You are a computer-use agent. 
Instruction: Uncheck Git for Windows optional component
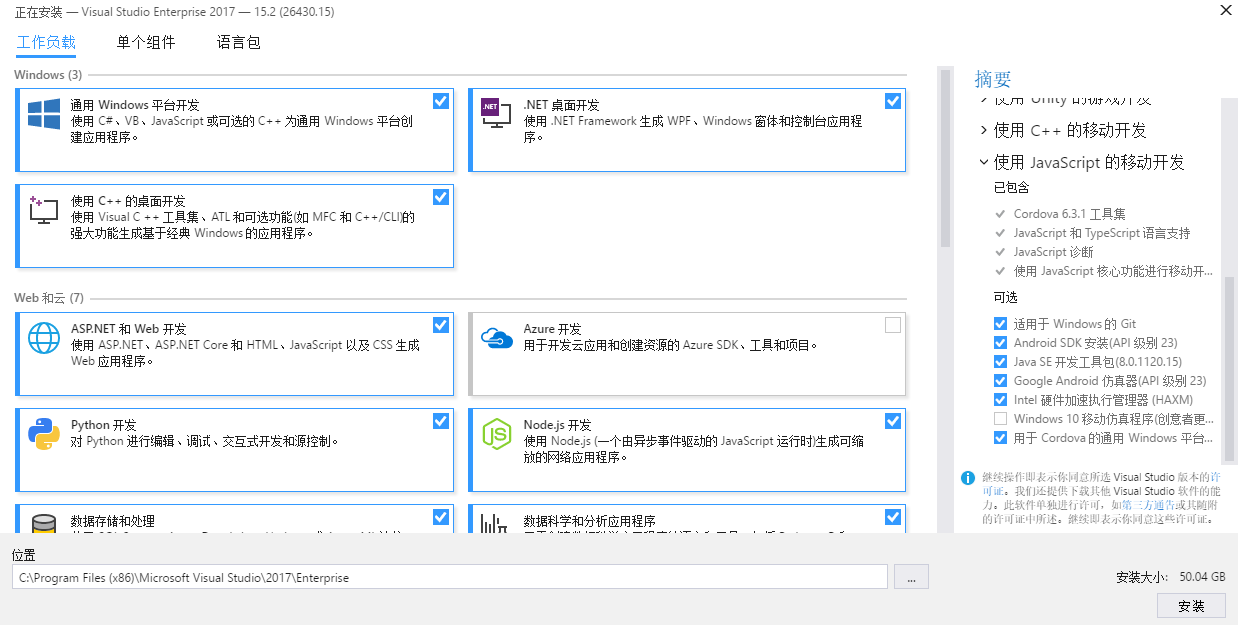(1000, 324)
